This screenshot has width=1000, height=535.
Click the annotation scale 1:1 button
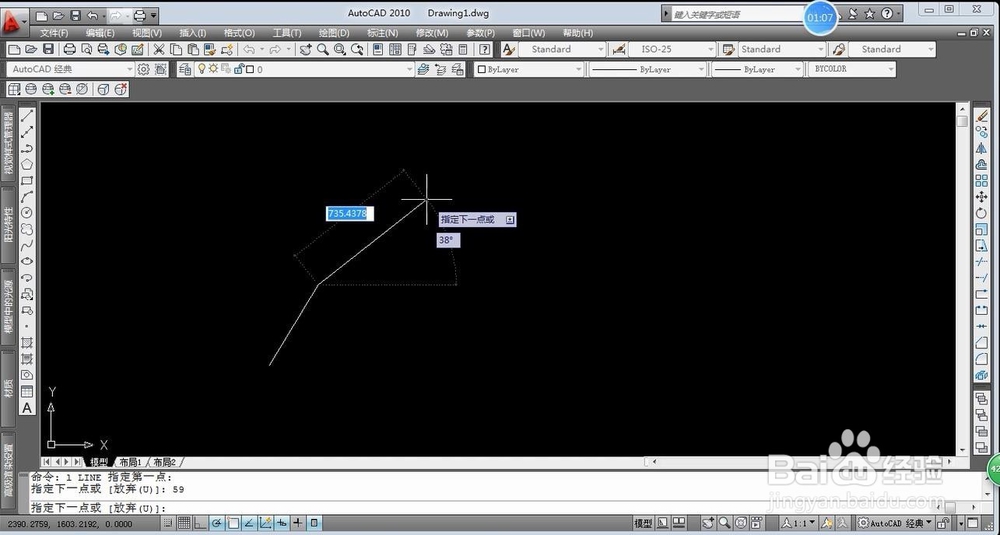coord(798,524)
